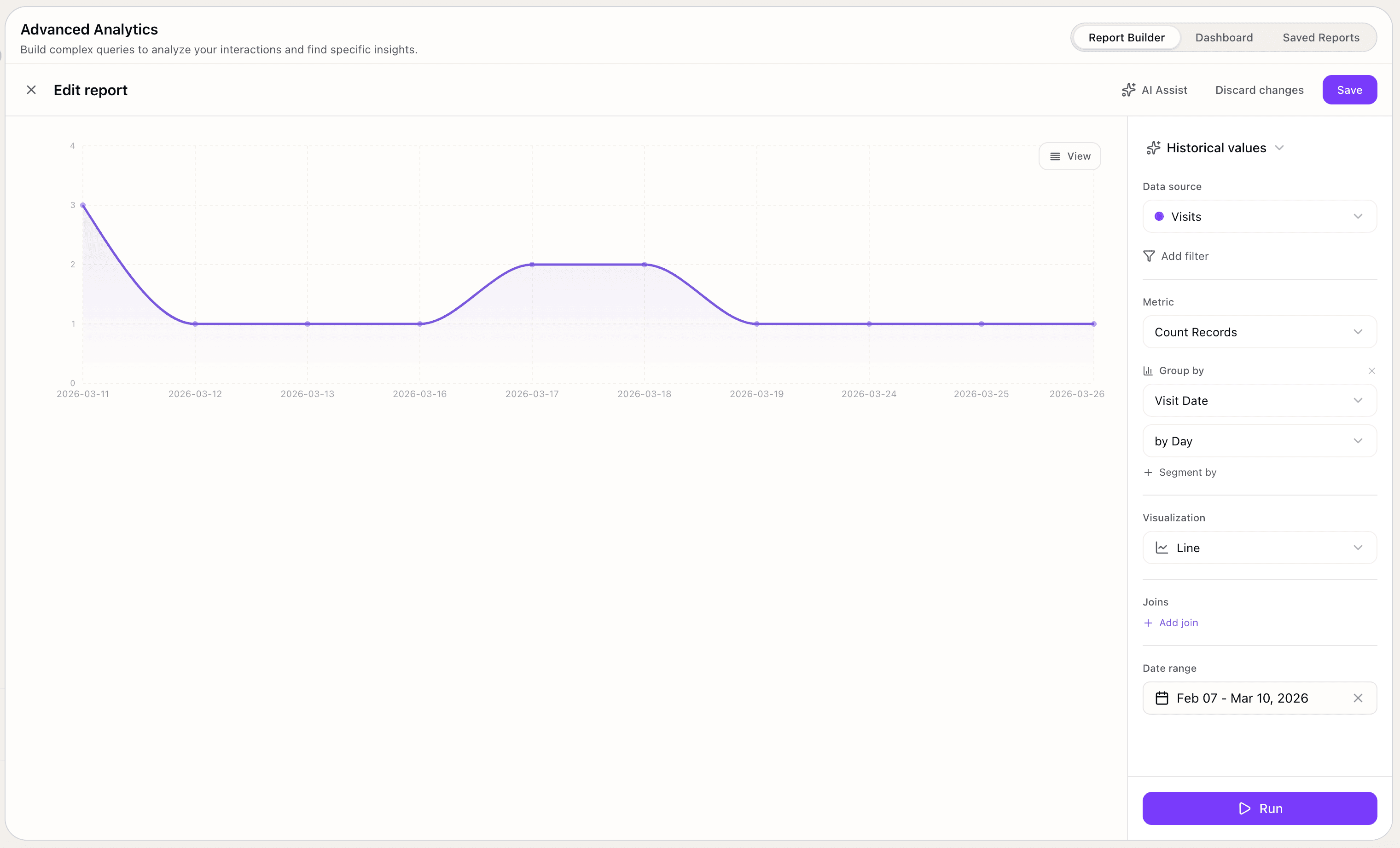Clear the Feb 07 - Mar 10 date range
The height and width of the screenshot is (848, 1400).
click(1359, 698)
